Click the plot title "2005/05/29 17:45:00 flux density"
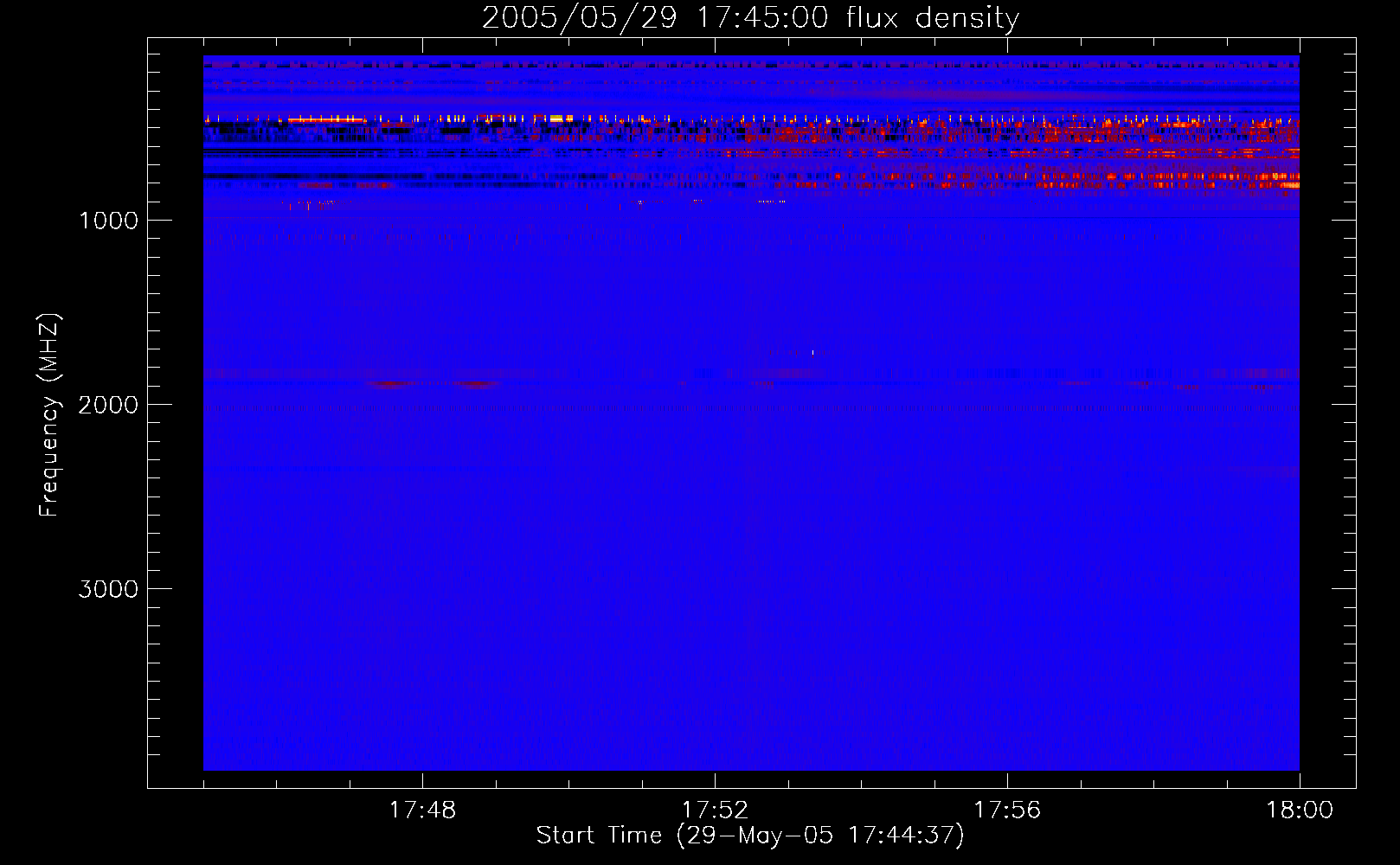1400x865 pixels. [x=750, y=18]
